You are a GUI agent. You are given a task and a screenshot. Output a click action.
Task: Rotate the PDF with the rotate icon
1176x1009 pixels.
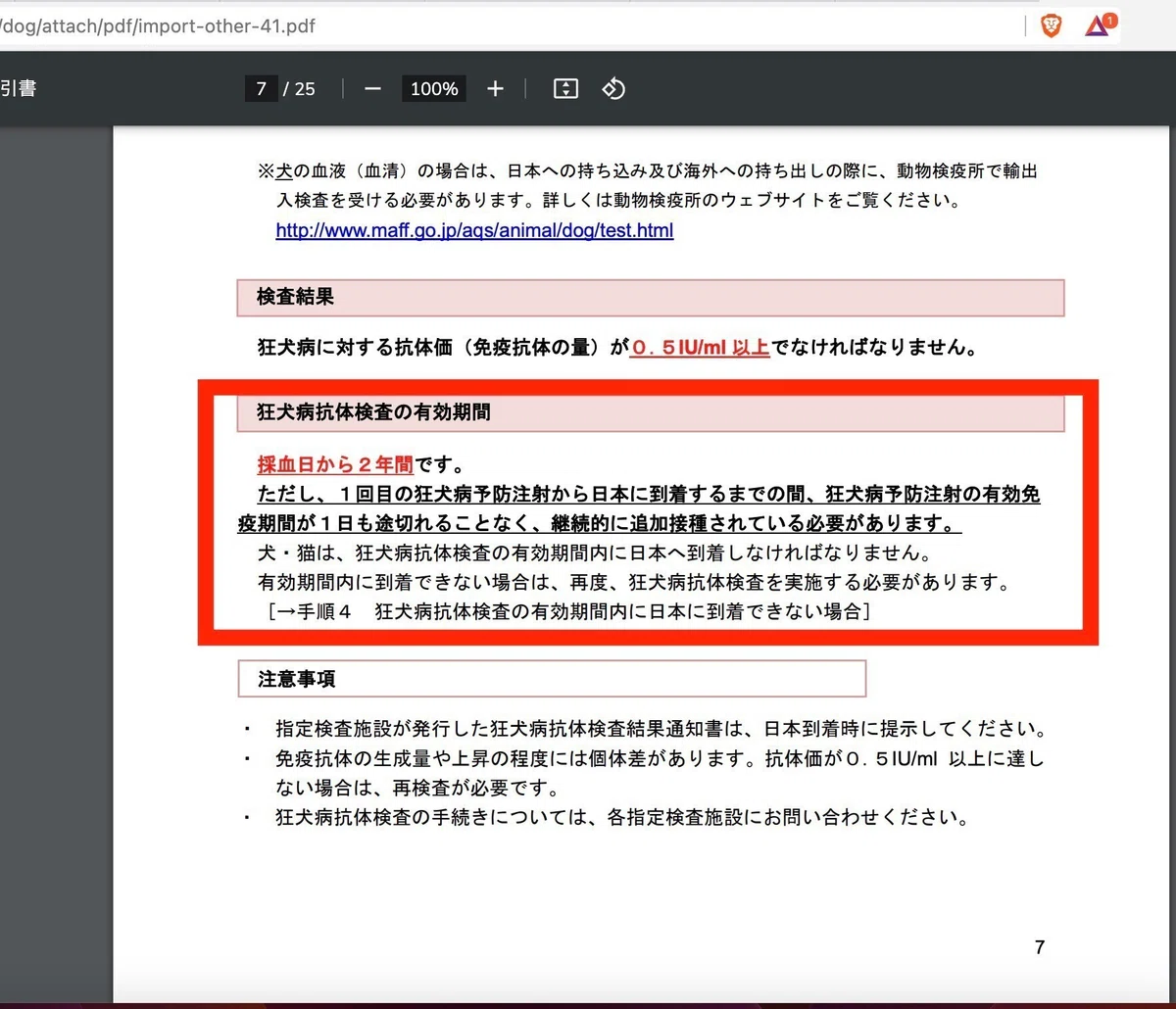coord(613,89)
